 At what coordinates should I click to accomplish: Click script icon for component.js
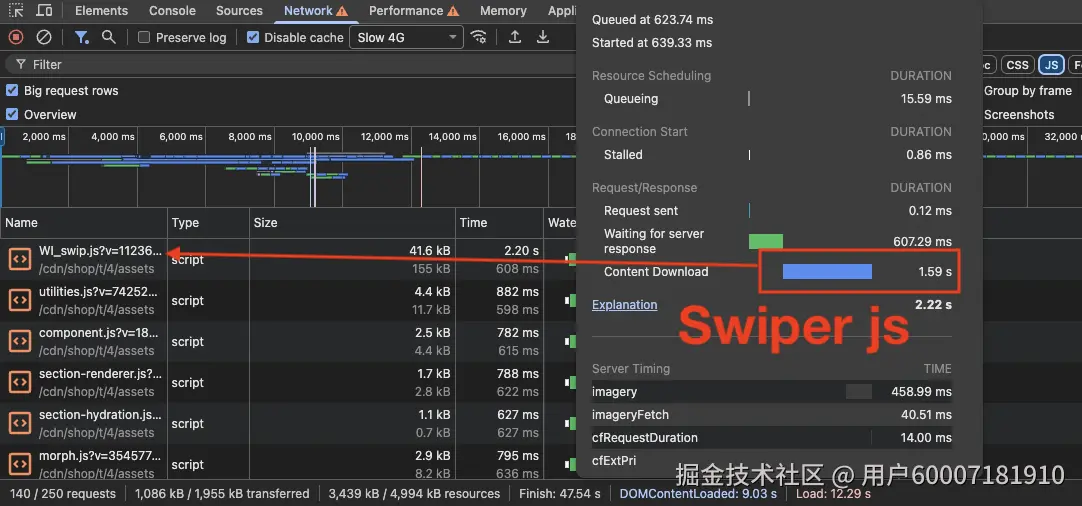click(x=20, y=341)
